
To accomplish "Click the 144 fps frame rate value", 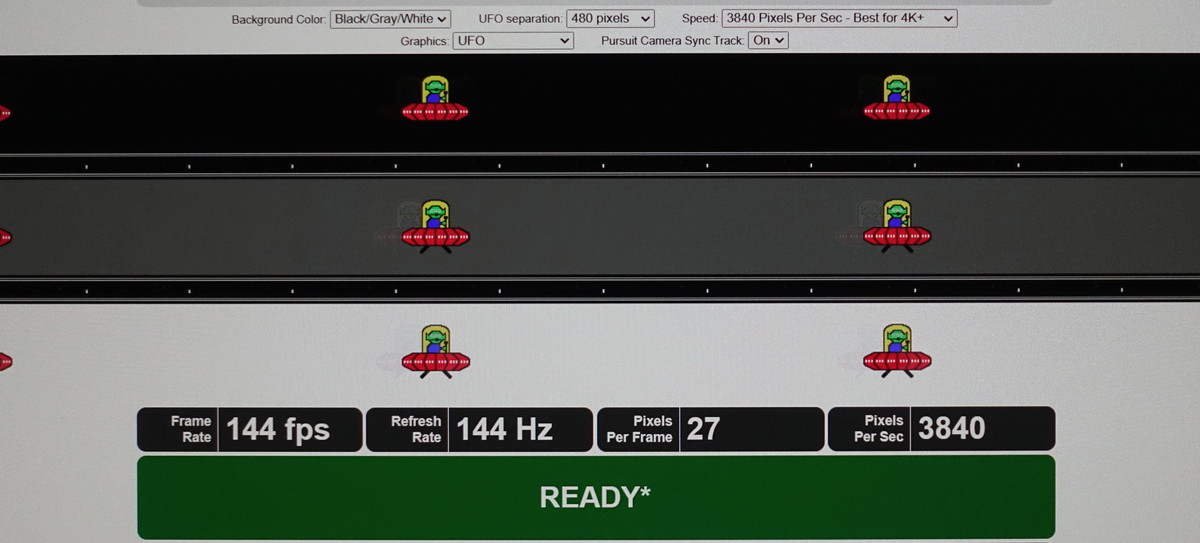I will pyautogui.click(x=278, y=430).
